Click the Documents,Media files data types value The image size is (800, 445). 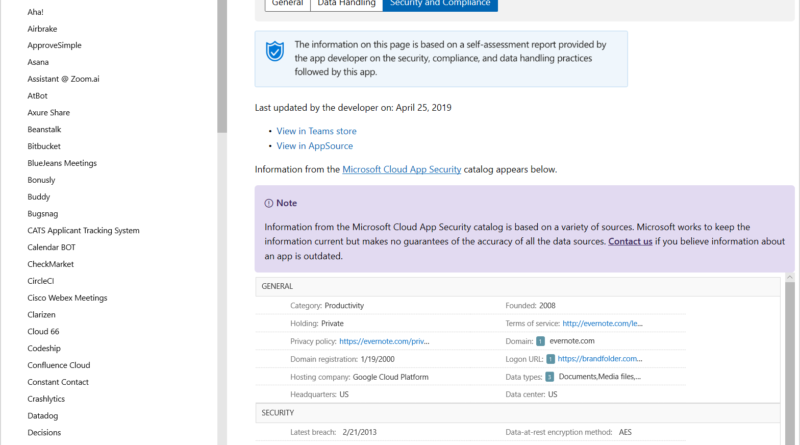(x=600, y=377)
